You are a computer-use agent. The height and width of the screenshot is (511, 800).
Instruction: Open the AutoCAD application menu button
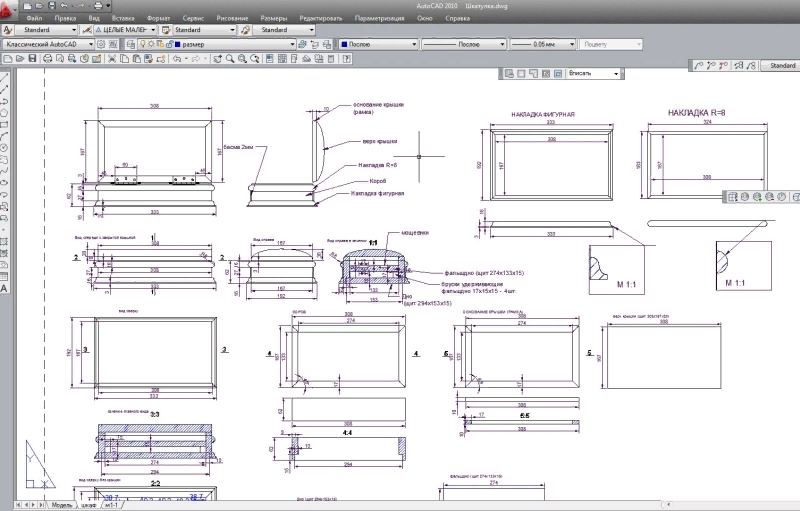coord(8,9)
